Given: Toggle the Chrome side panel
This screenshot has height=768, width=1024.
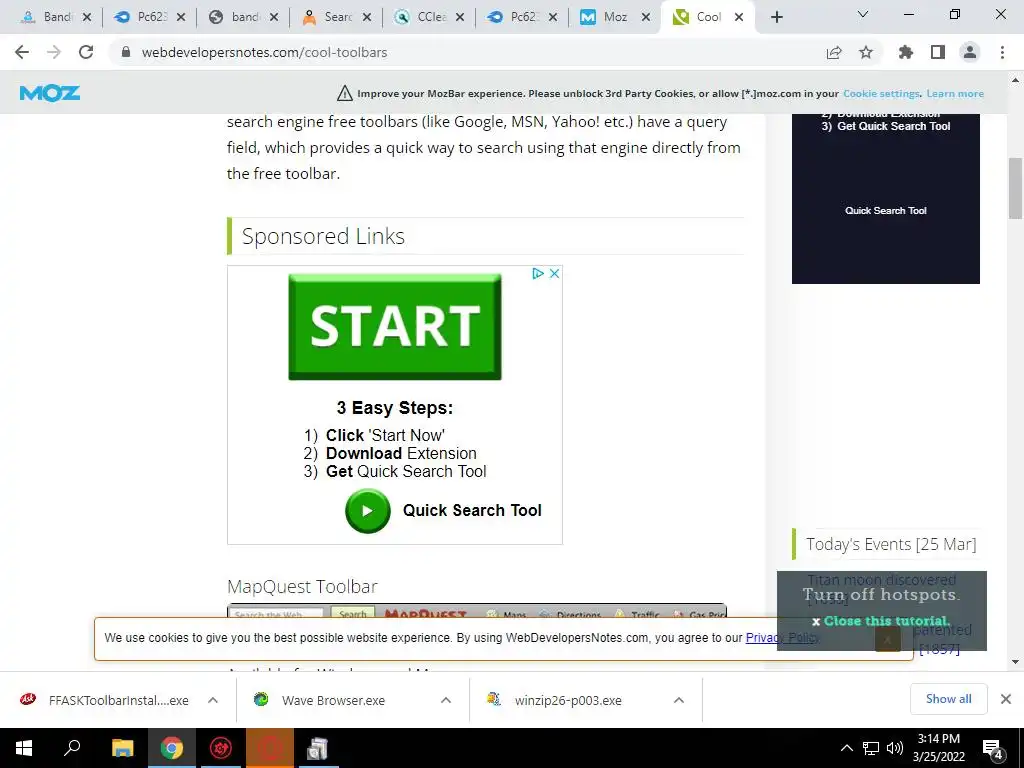Looking at the screenshot, I should (938, 52).
